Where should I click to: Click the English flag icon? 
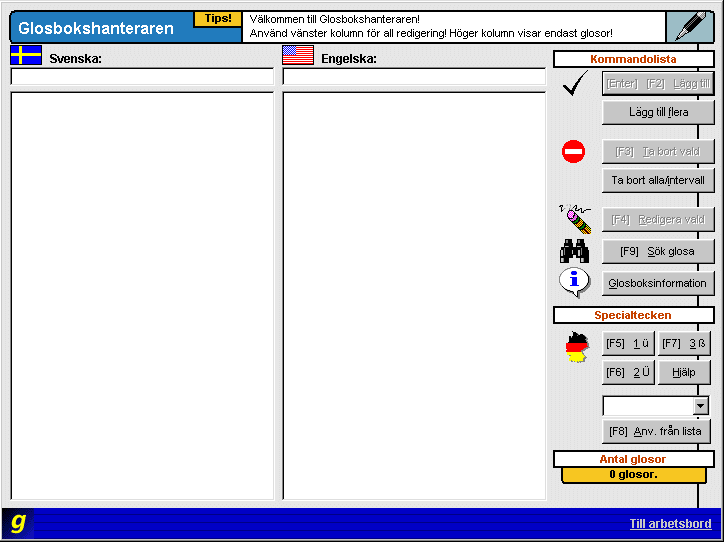click(x=298, y=55)
